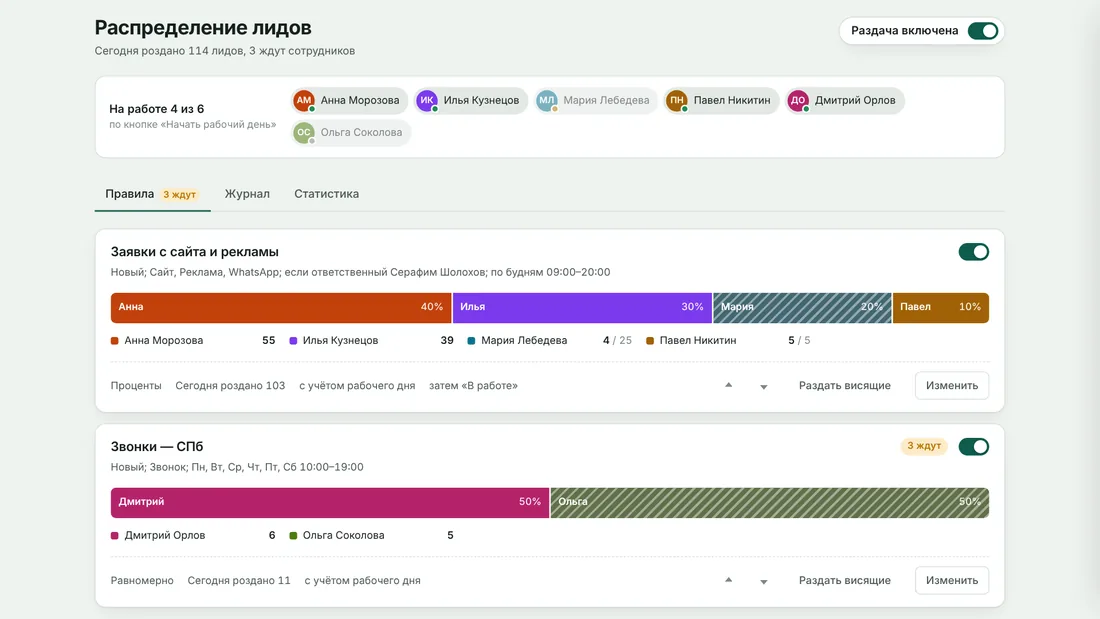
Task: Toggle the «Раздача включена» switch
Action: [x=982, y=31]
